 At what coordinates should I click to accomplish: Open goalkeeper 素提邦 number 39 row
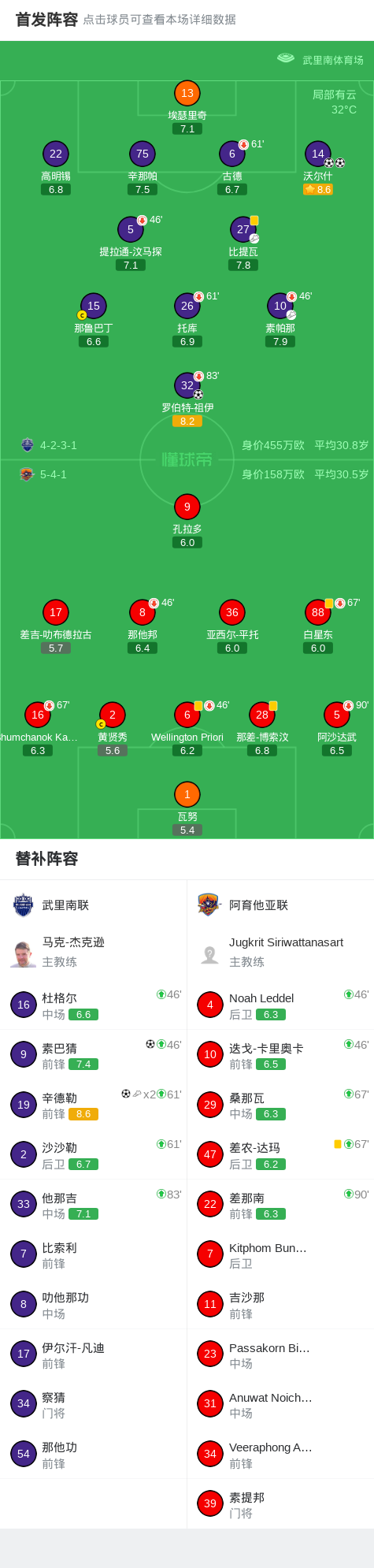coord(280,1504)
